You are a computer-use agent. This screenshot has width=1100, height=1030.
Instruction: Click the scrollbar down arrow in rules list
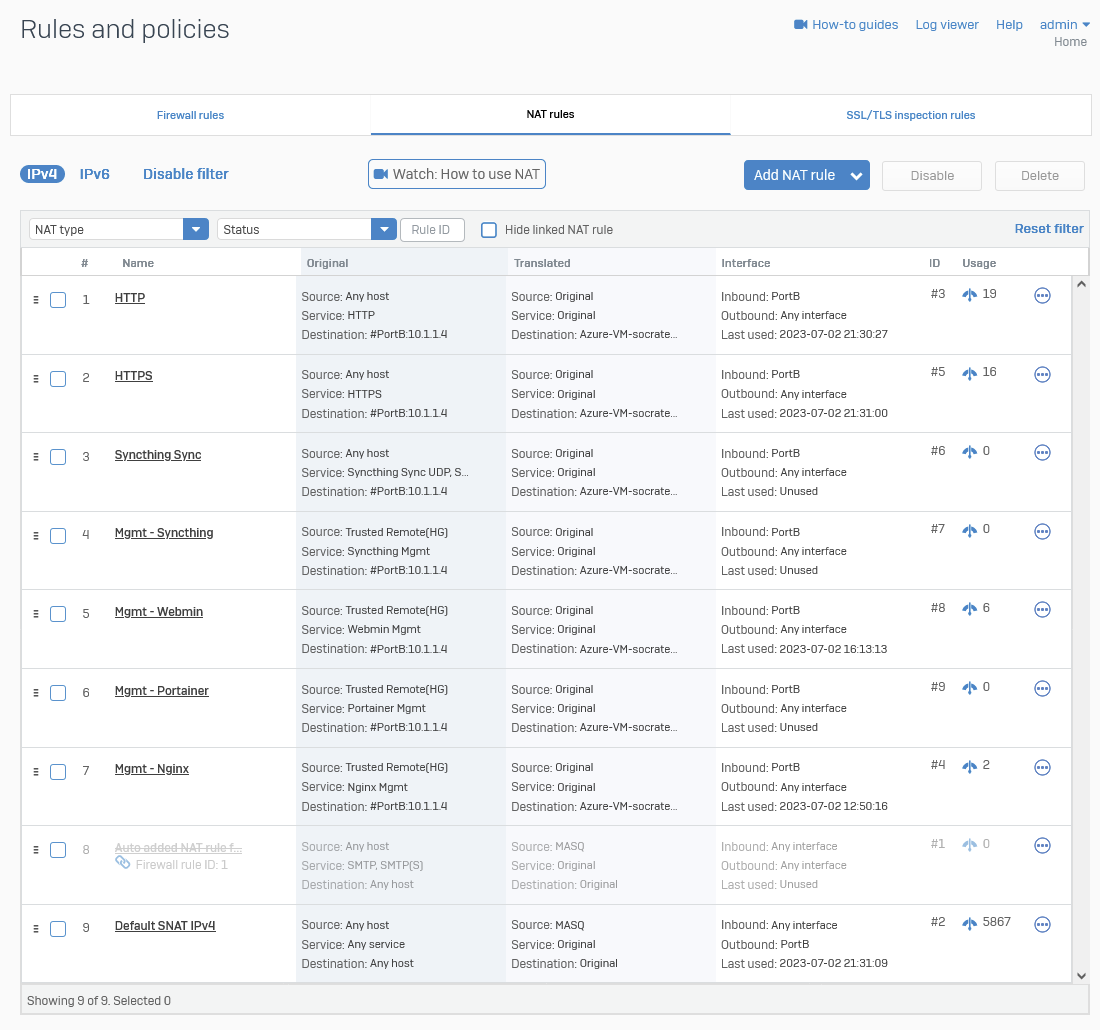pyautogui.click(x=1080, y=975)
